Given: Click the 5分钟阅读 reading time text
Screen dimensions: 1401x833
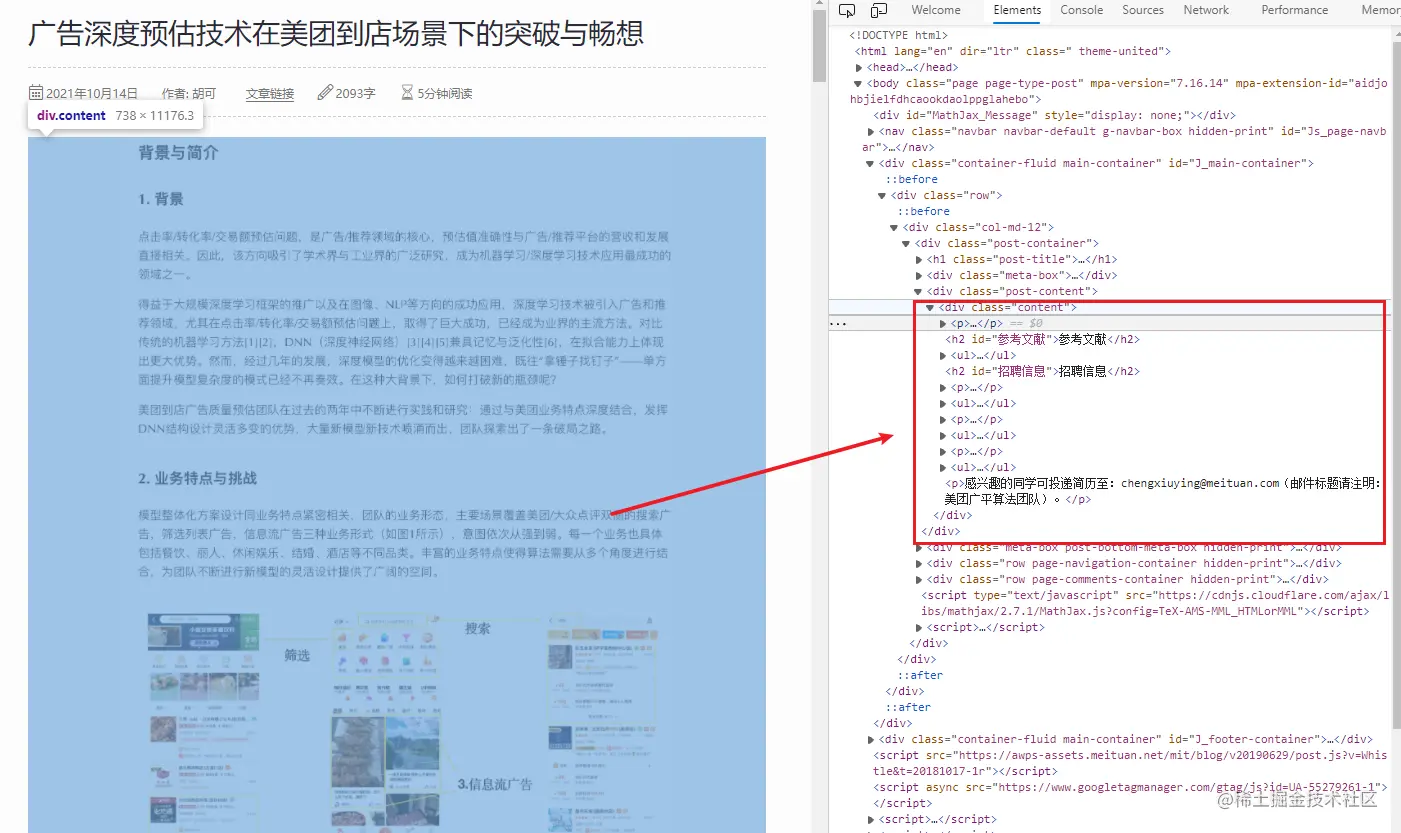Looking at the screenshot, I should [445, 94].
